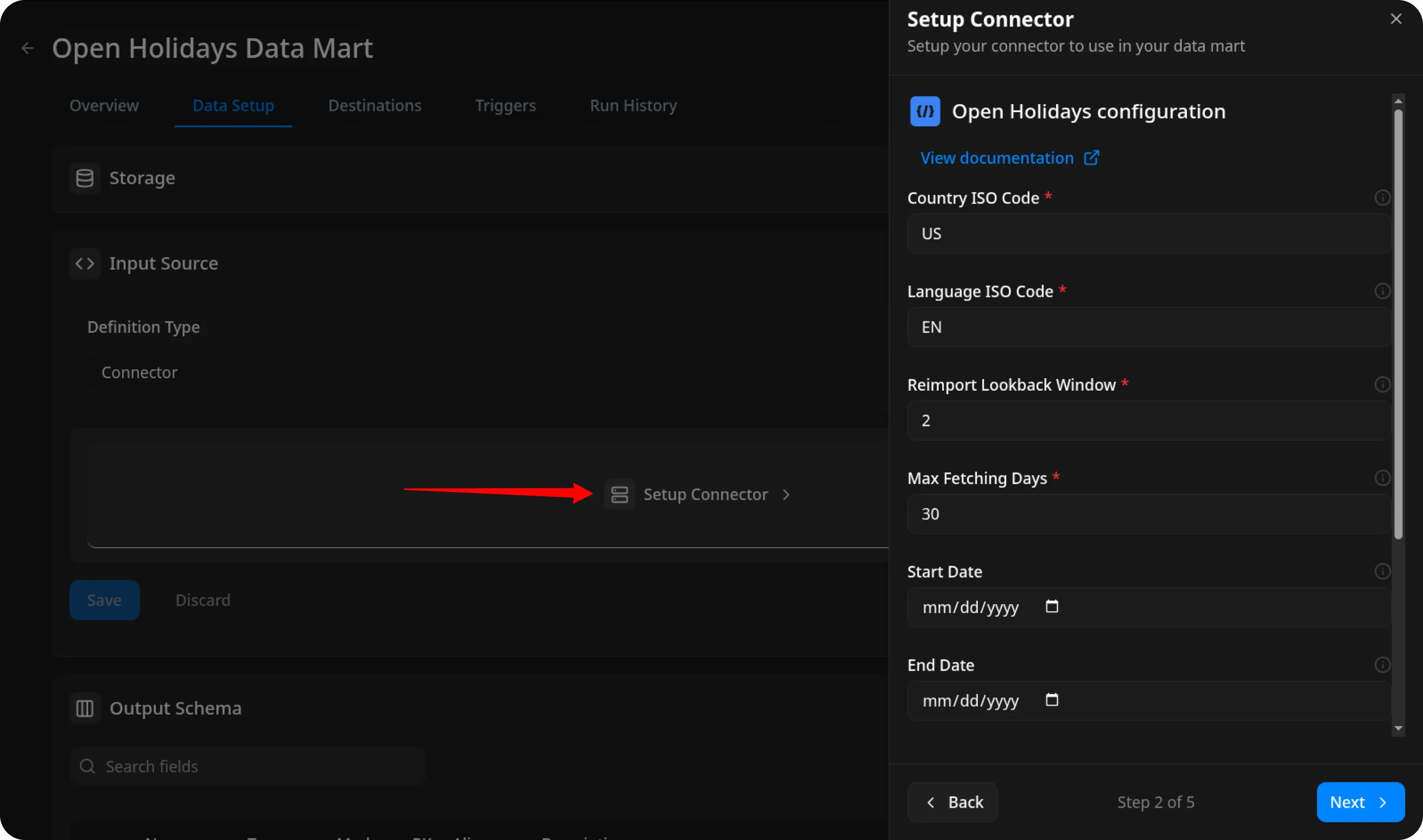The image size is (1423, 840).
Task: Click info icon beside End Date
Action: click(x=1382, y=664)
